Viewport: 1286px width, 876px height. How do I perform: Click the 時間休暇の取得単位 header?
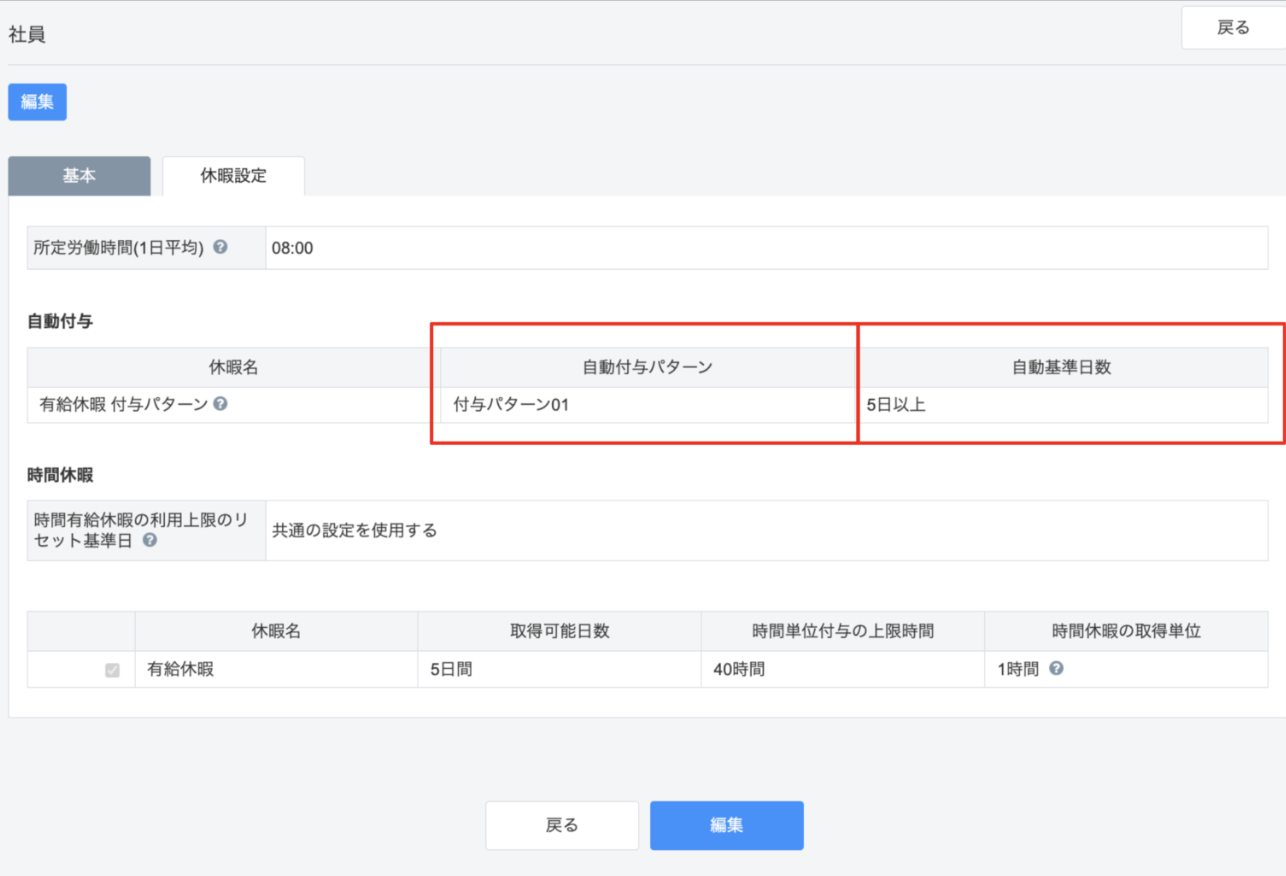pos(1126,631)
